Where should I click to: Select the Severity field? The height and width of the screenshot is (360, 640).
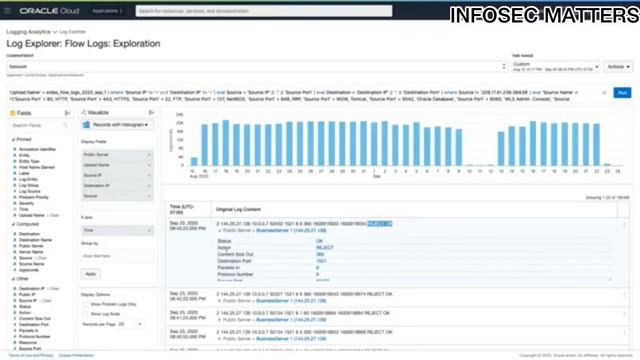coord(27,203)
